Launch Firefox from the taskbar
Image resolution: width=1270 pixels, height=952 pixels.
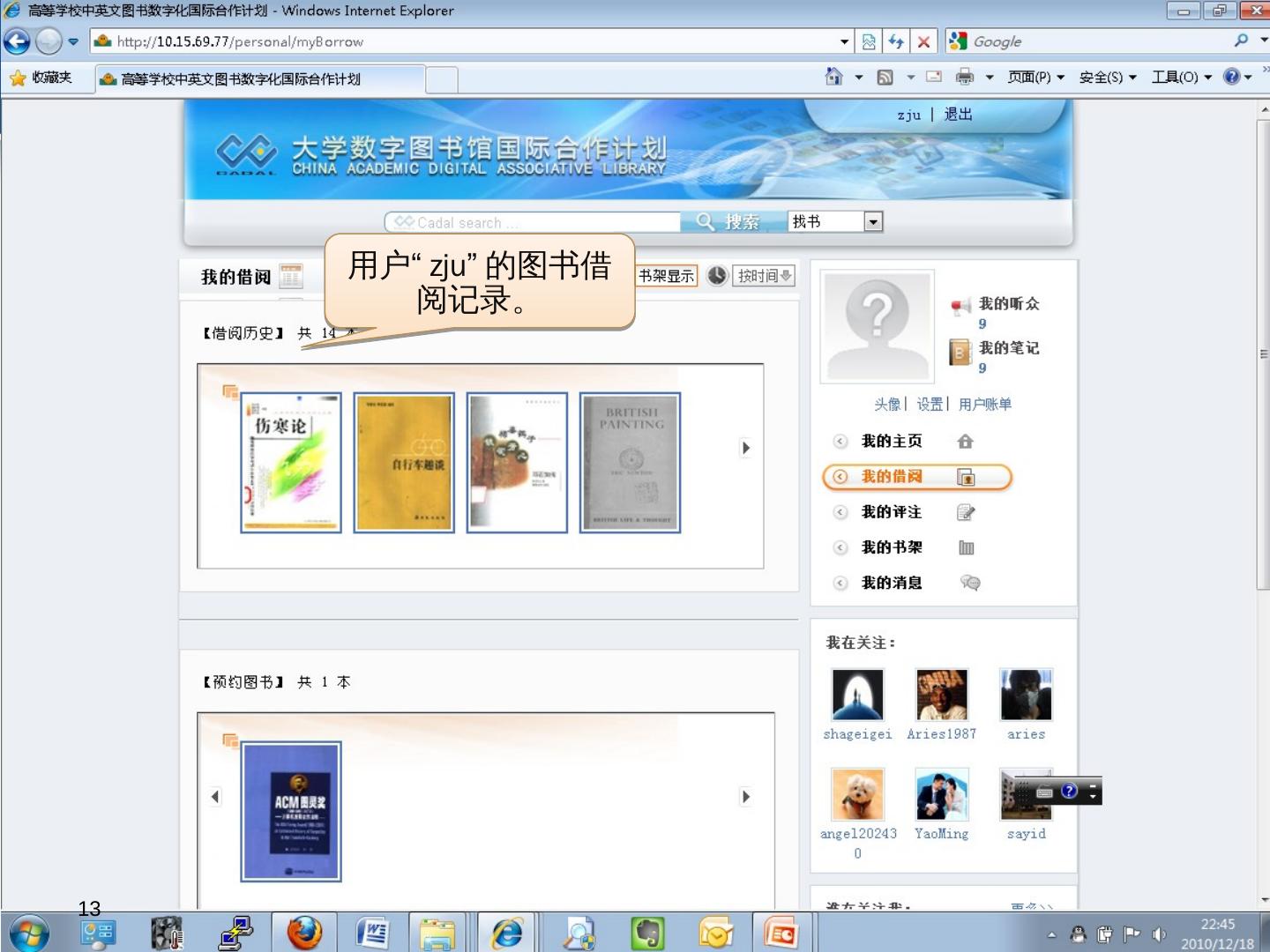pyautogui.click(x=305, y=933)
